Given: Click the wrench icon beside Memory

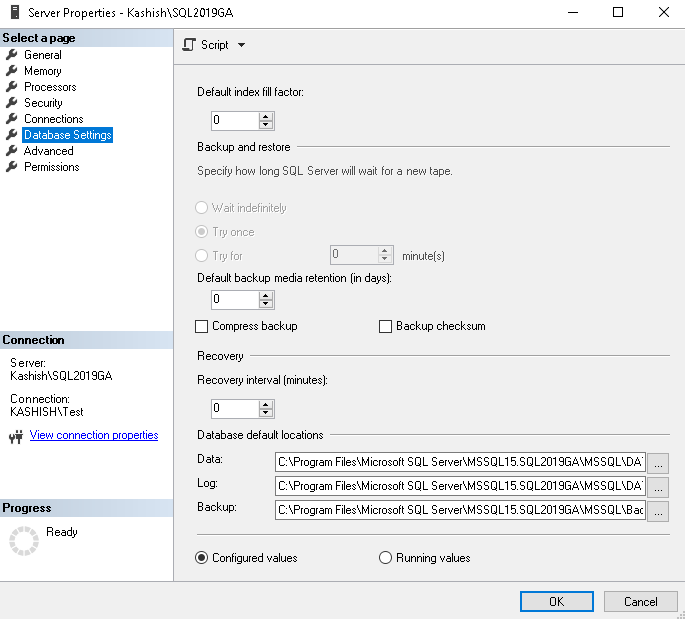Looking at the screenshot, I should pos(12,71).
